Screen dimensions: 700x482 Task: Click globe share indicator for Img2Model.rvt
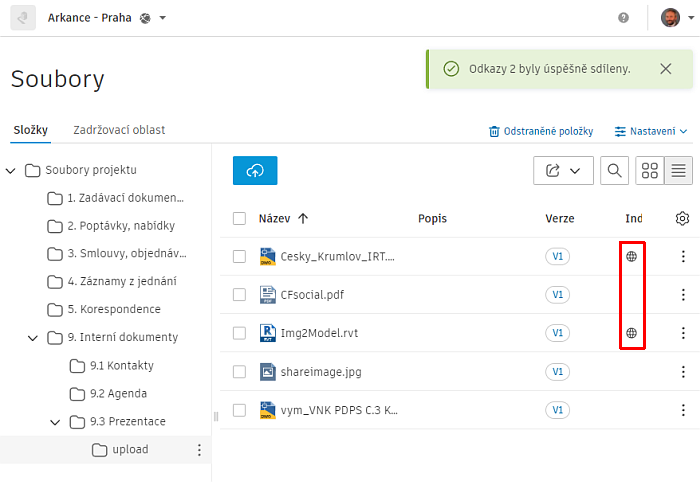pos(631,333)
